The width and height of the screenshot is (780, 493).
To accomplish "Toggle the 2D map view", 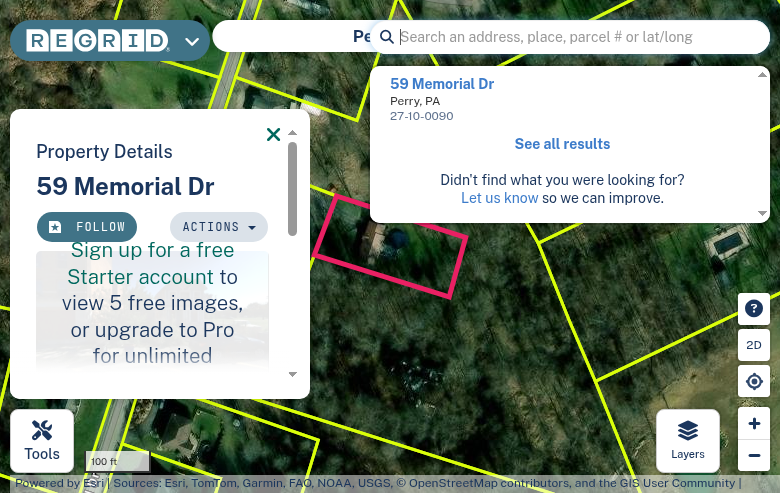I will point(754,345).
